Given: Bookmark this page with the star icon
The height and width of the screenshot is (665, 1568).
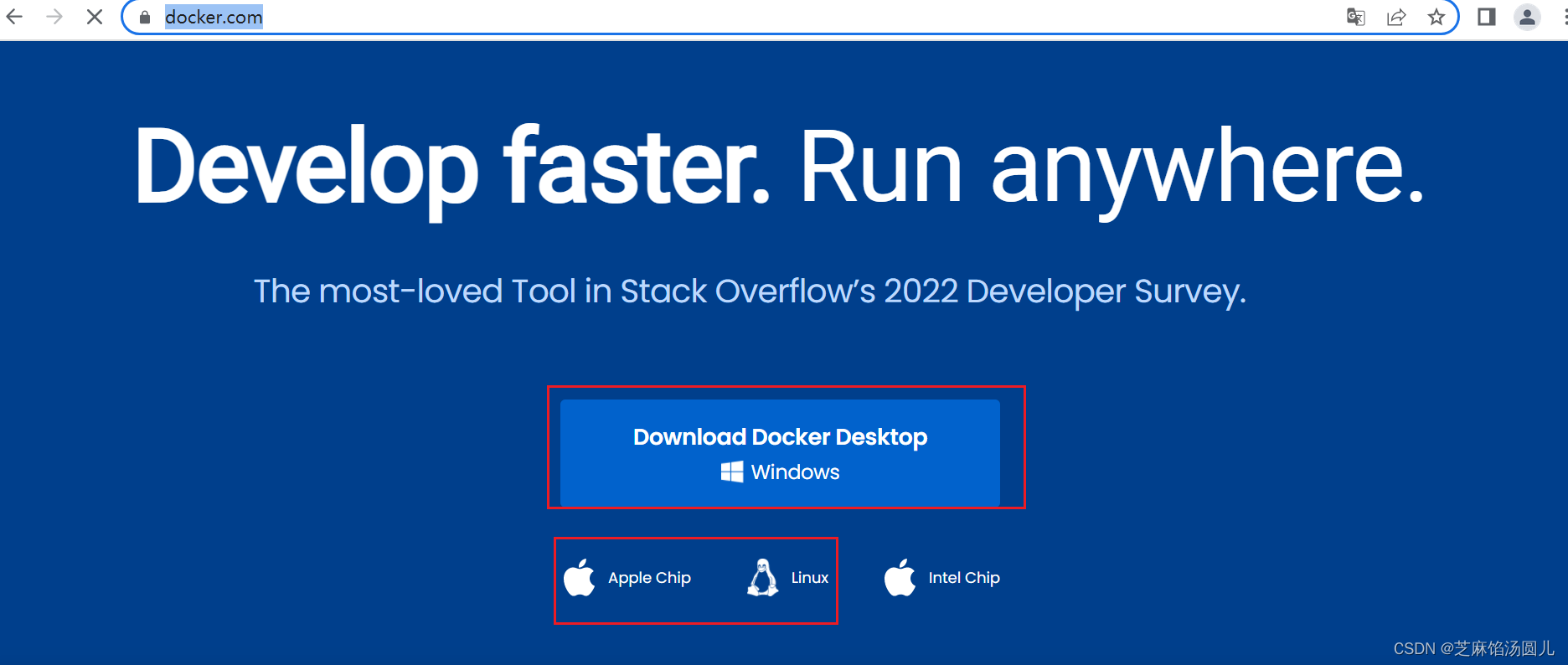Looking at the screenshot, I should click(x=1436, y=17).
